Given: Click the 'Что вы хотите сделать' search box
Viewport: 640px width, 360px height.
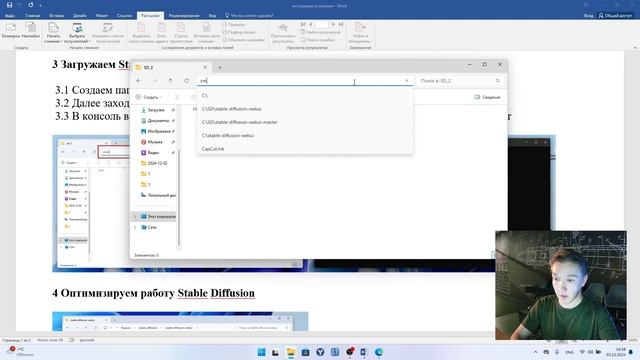Looking at the screenshot, I should 249,16.
